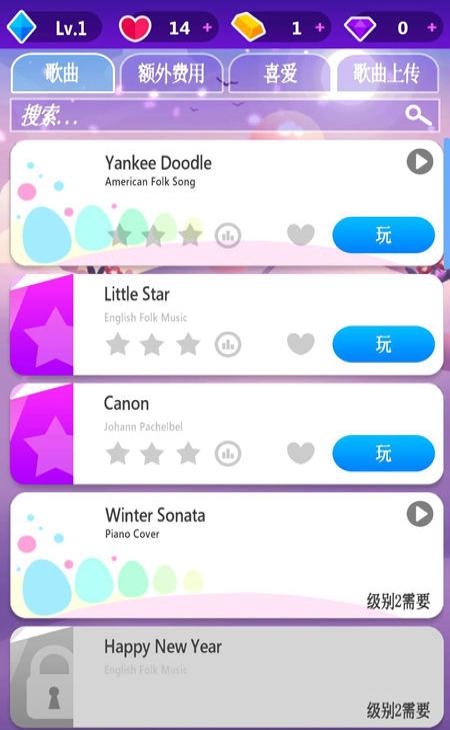Tap the blue diamond level icon
450x730 pixels.
coord(21,27)
